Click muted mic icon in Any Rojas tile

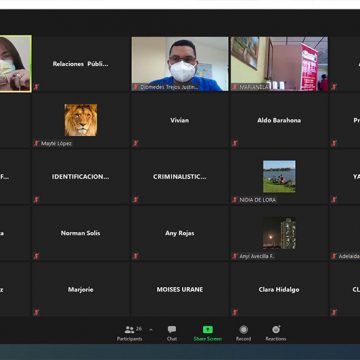(x=136, y=256)
